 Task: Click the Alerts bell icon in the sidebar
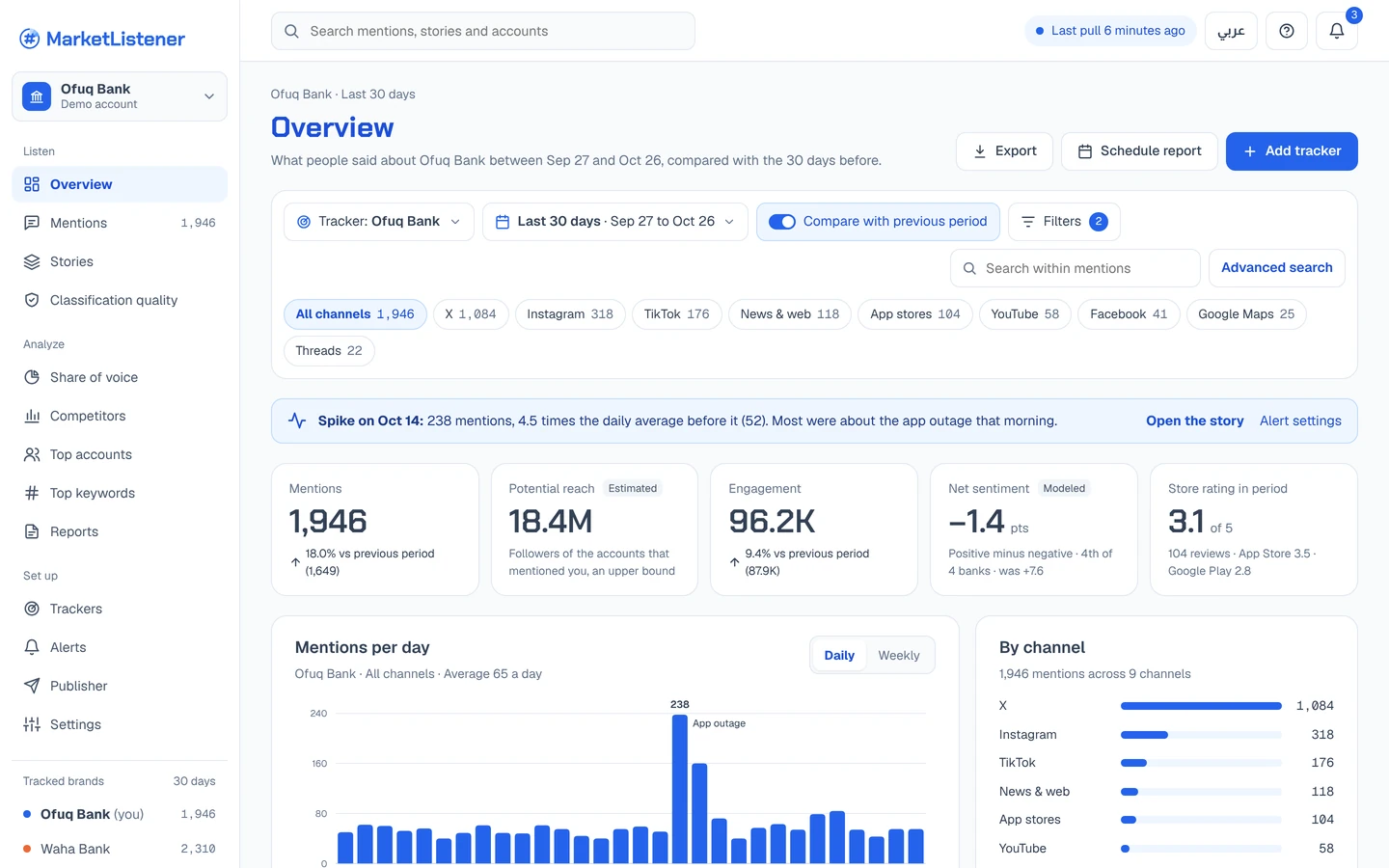tap(32, 647)
